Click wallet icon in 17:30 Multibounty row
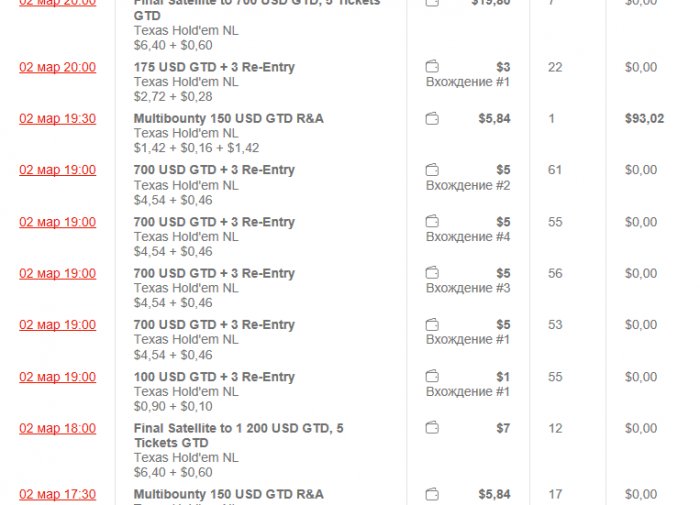Screen dimensions: 700x505 [432, 494]
